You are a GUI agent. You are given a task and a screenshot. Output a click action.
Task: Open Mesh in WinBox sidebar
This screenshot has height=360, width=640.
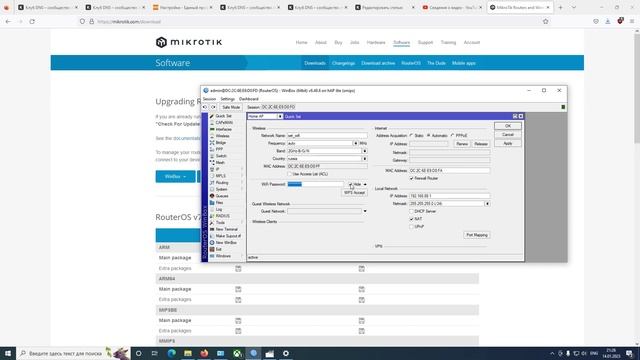point(220,162)
